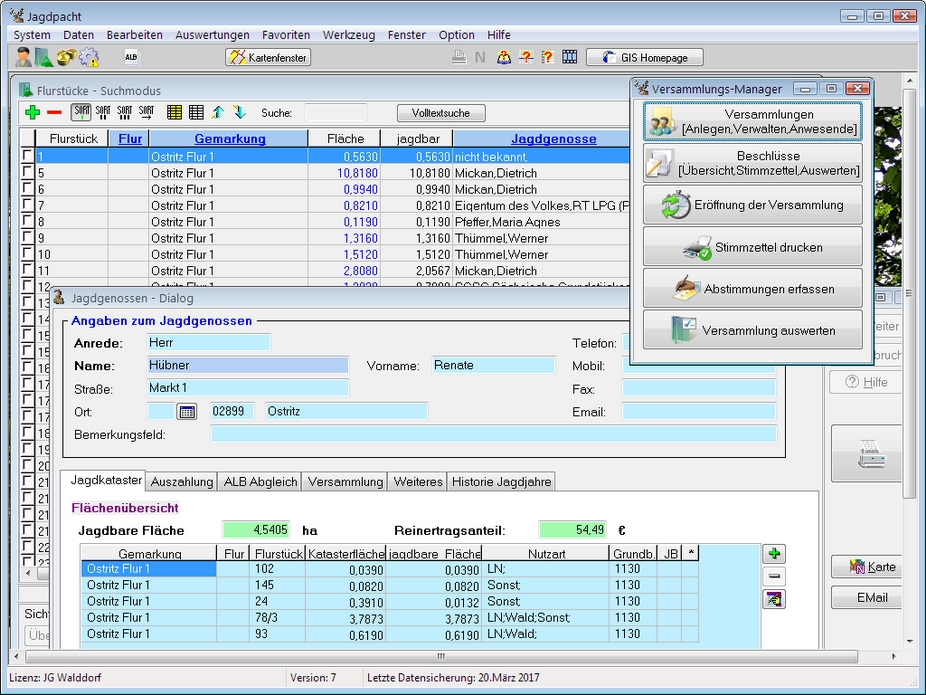Screen dimensions: 926x695
Task: Click the red minus delete icon in Flurstücke toolbar
Action: [54, 113]
